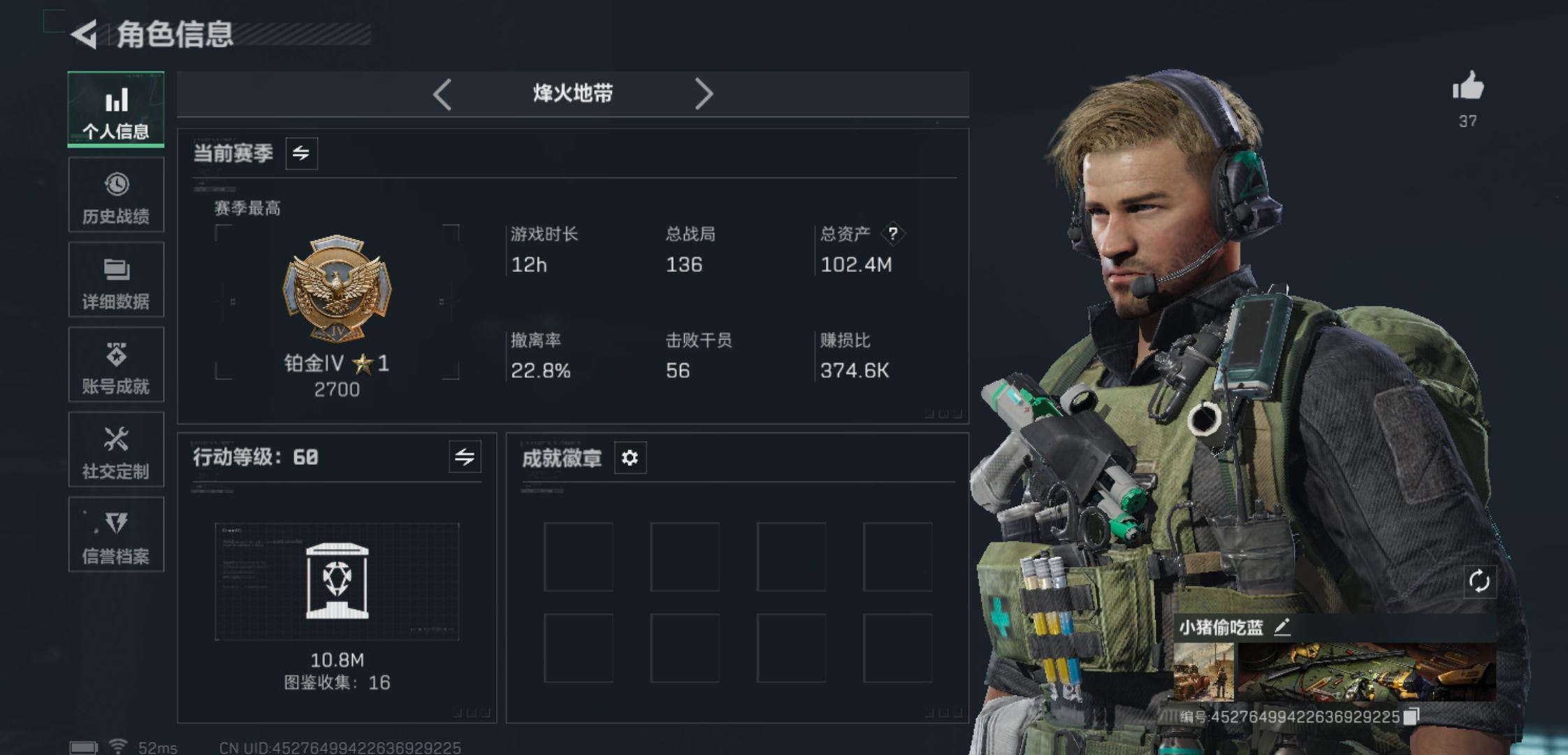This screenshot has height=755, width=1568.
Task: Select the first empty achievement badge slot
Action: tap(579, 556)
